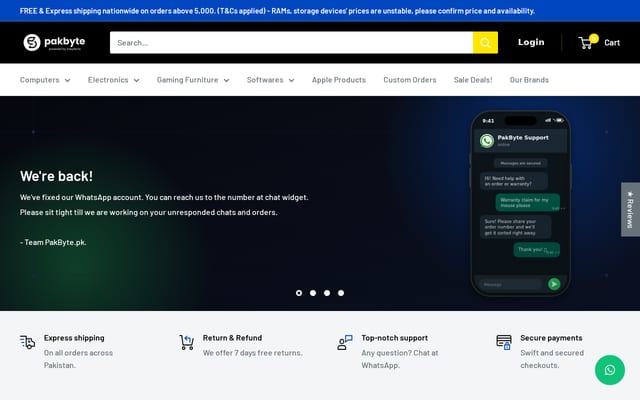The image size is (640, 400).
Task: Open the Reviews side tab
Action: 630,209
